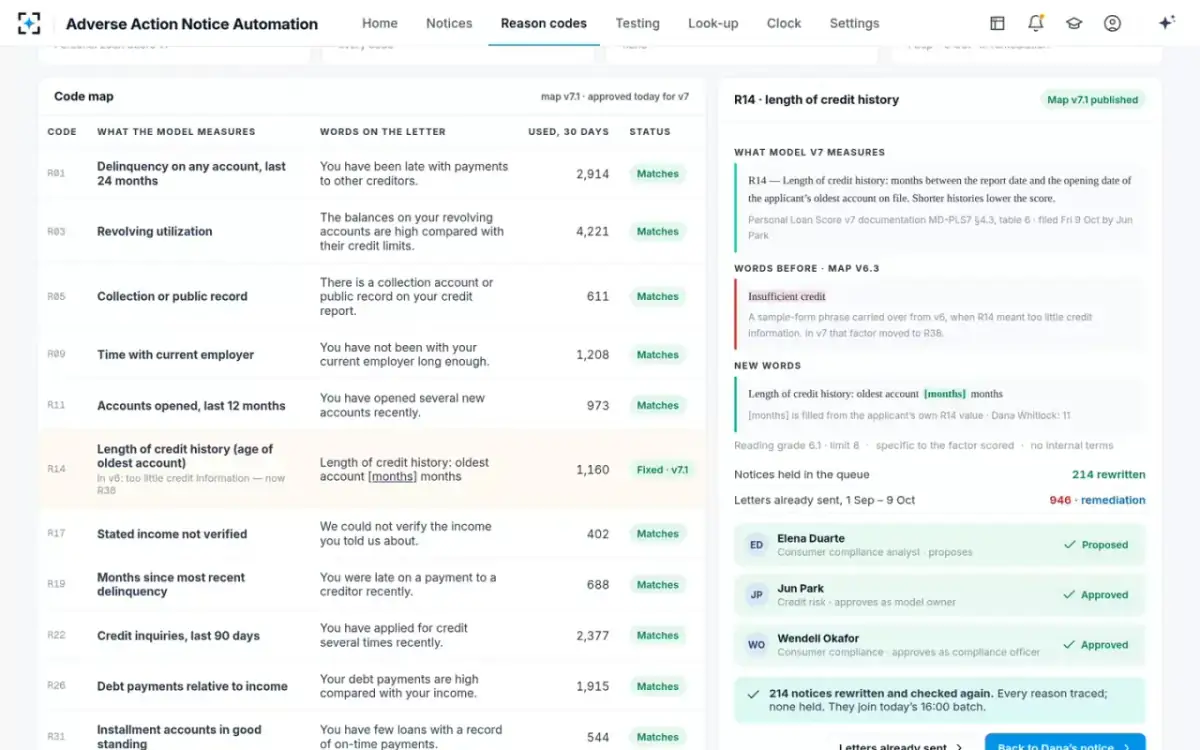Click 'You have applied for credit several times' text
Image resolution: width=1200 pixels, height=750 pixels.
(394, 635)
